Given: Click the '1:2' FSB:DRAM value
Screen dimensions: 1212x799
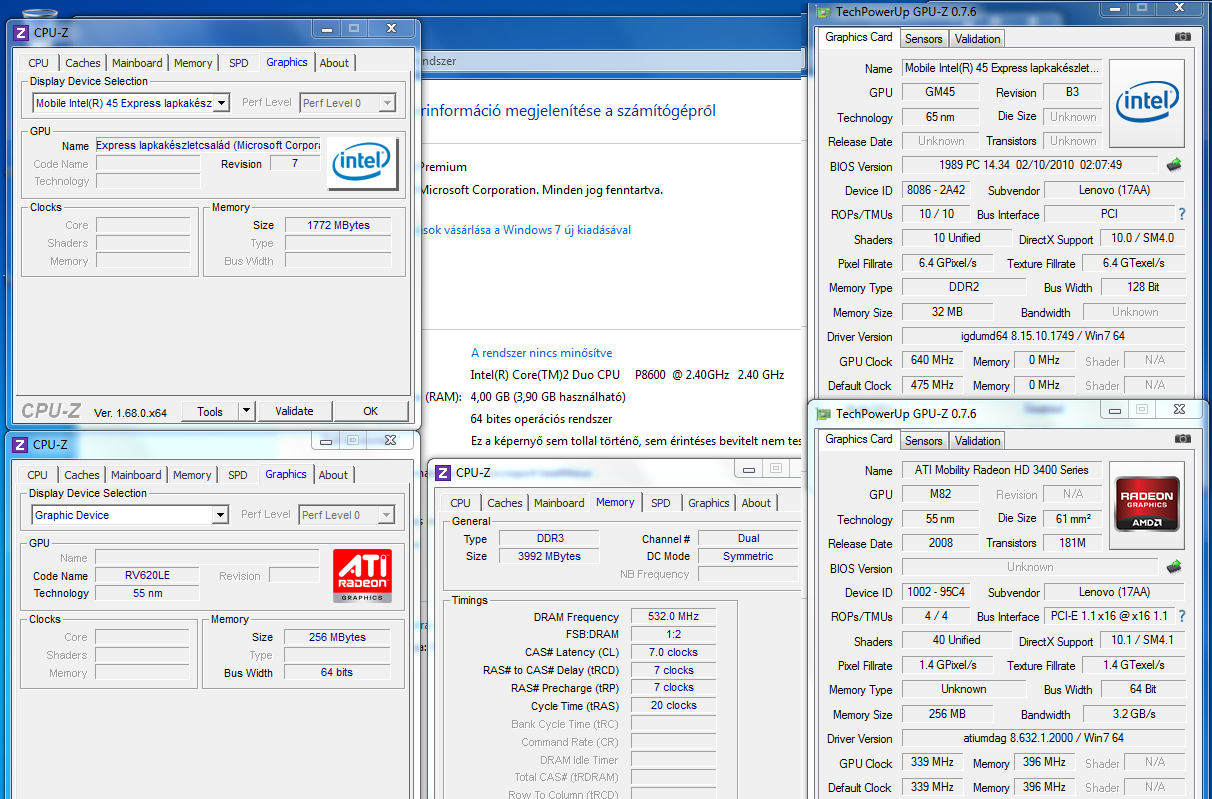Looking at the screenshot, I should point(673,634).
